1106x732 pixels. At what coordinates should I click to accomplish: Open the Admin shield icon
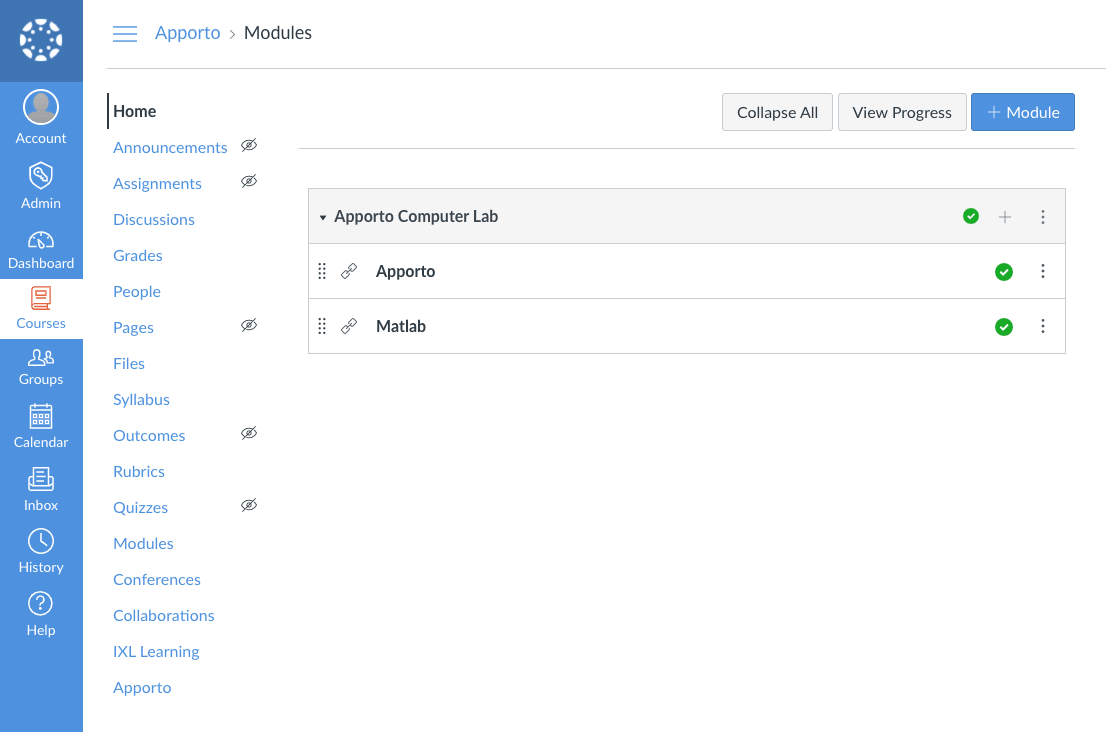41,176
